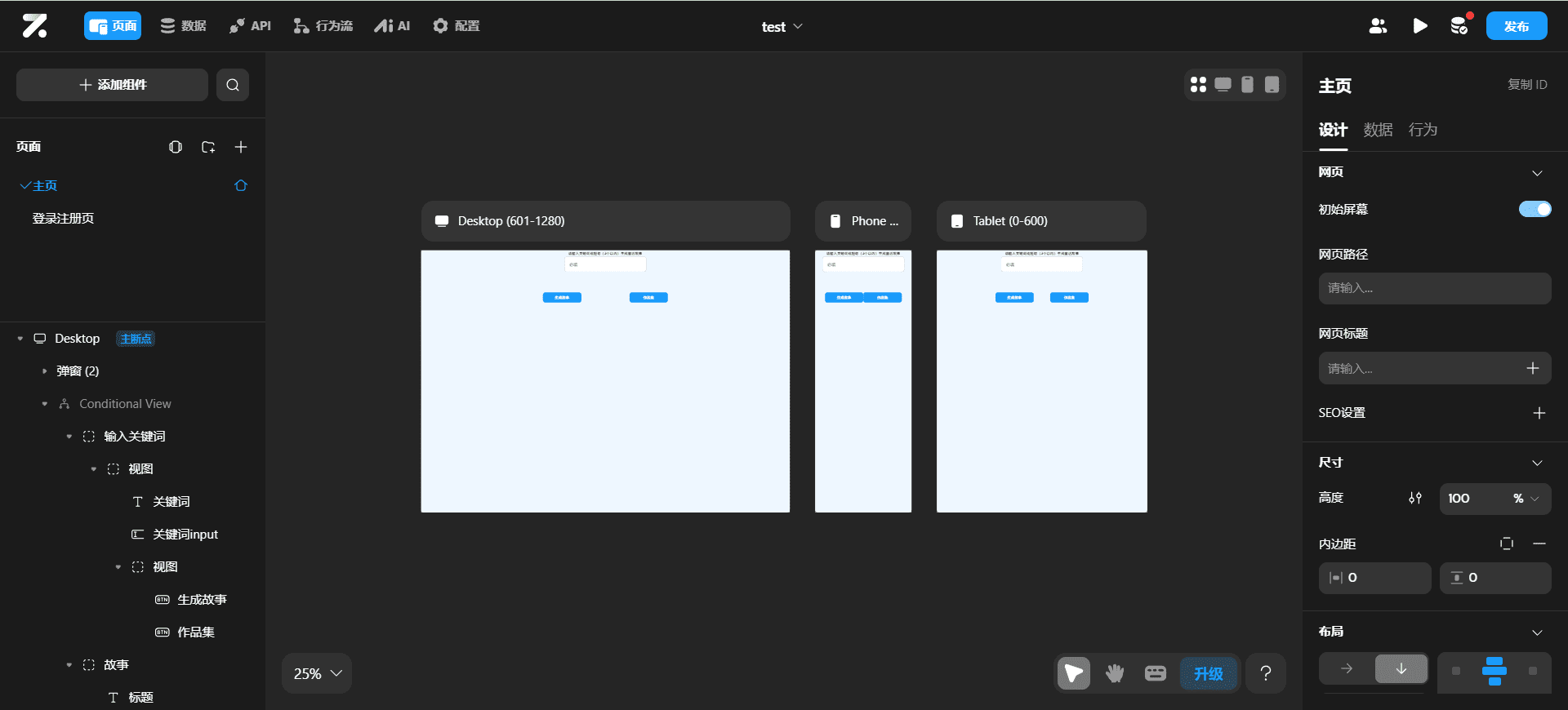This screenshot has height=710, width=1568.
Task: Click the 网页路径 input field
Action: tap(1435, 288)
